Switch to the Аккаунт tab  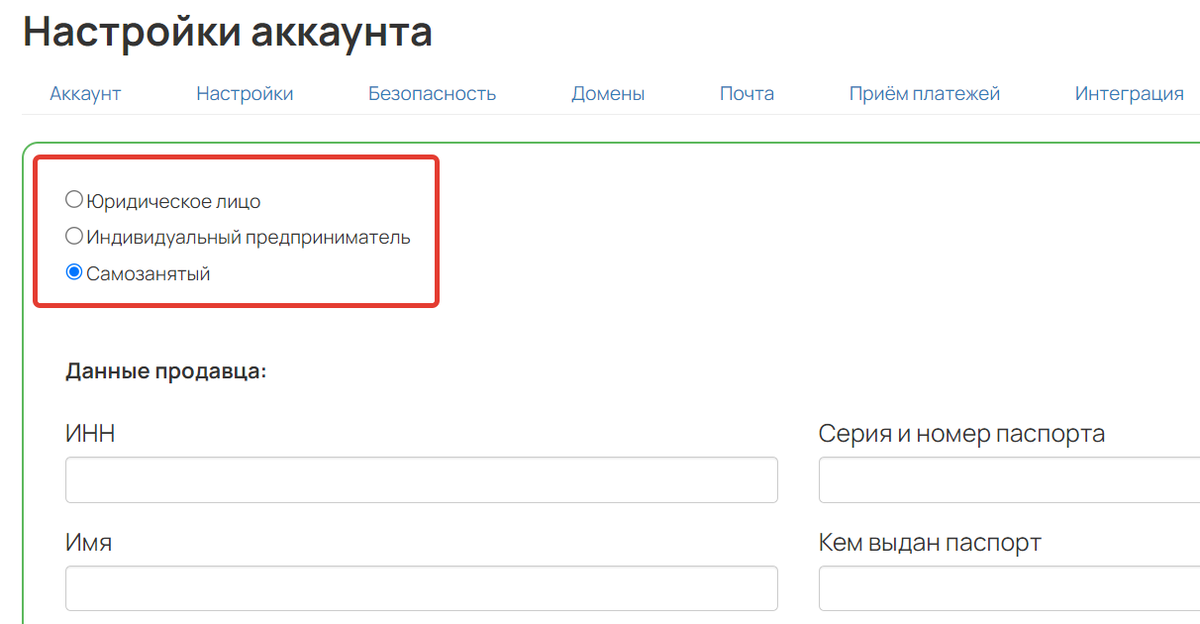(85, 93)
